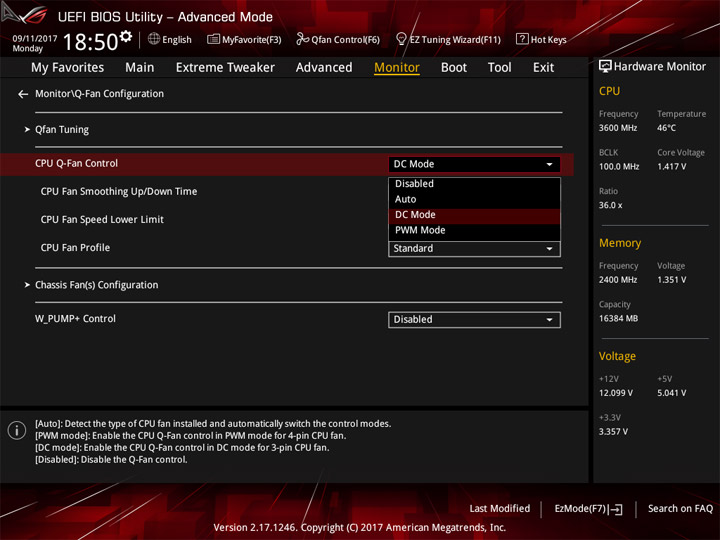
Task: Click Search on FAQ link
Action: coord(680,509)
